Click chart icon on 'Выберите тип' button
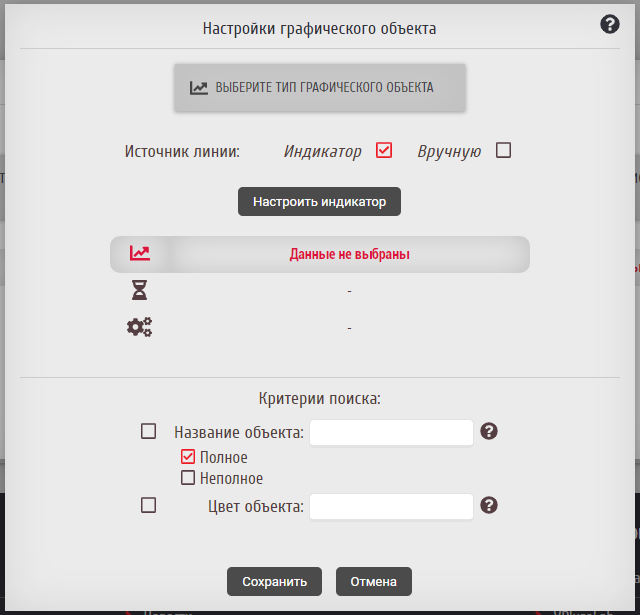The image size is (640, 615). (199, 88)
